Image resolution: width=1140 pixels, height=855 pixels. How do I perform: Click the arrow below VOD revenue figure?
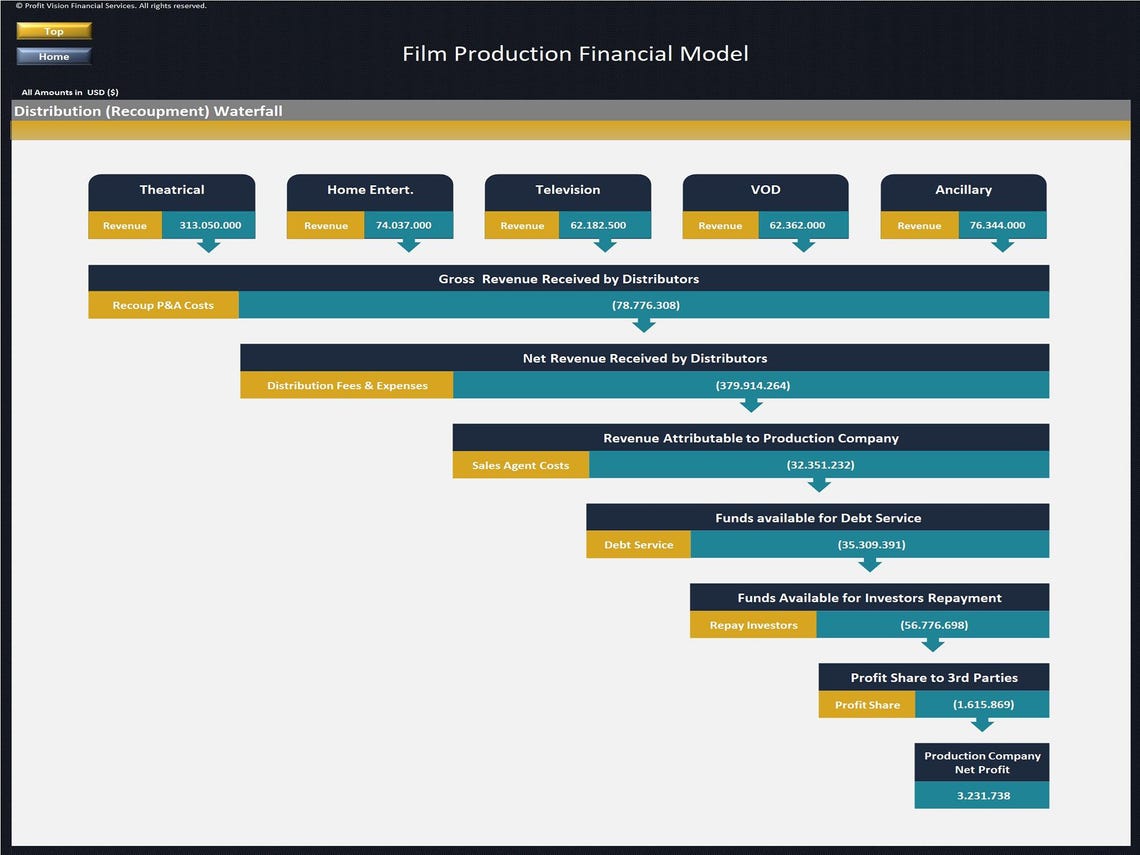(x=805, y=243)
